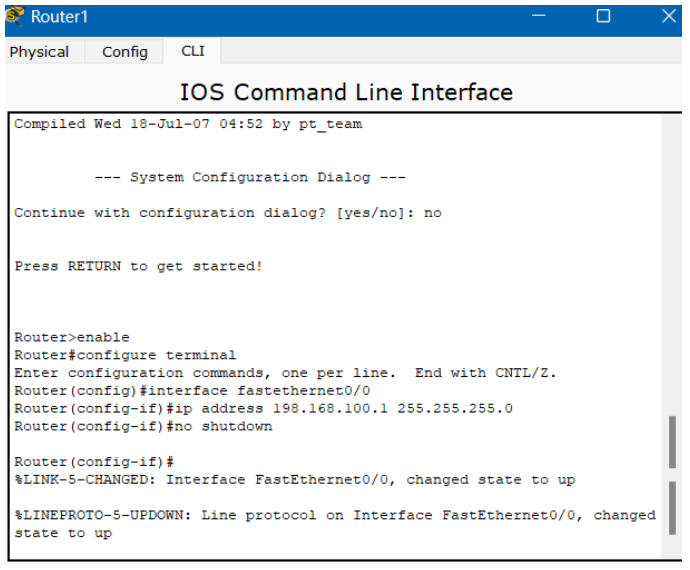
Task: Click the %LINEPROTO-5-UPDOWN status message
Action: point(334,516)
